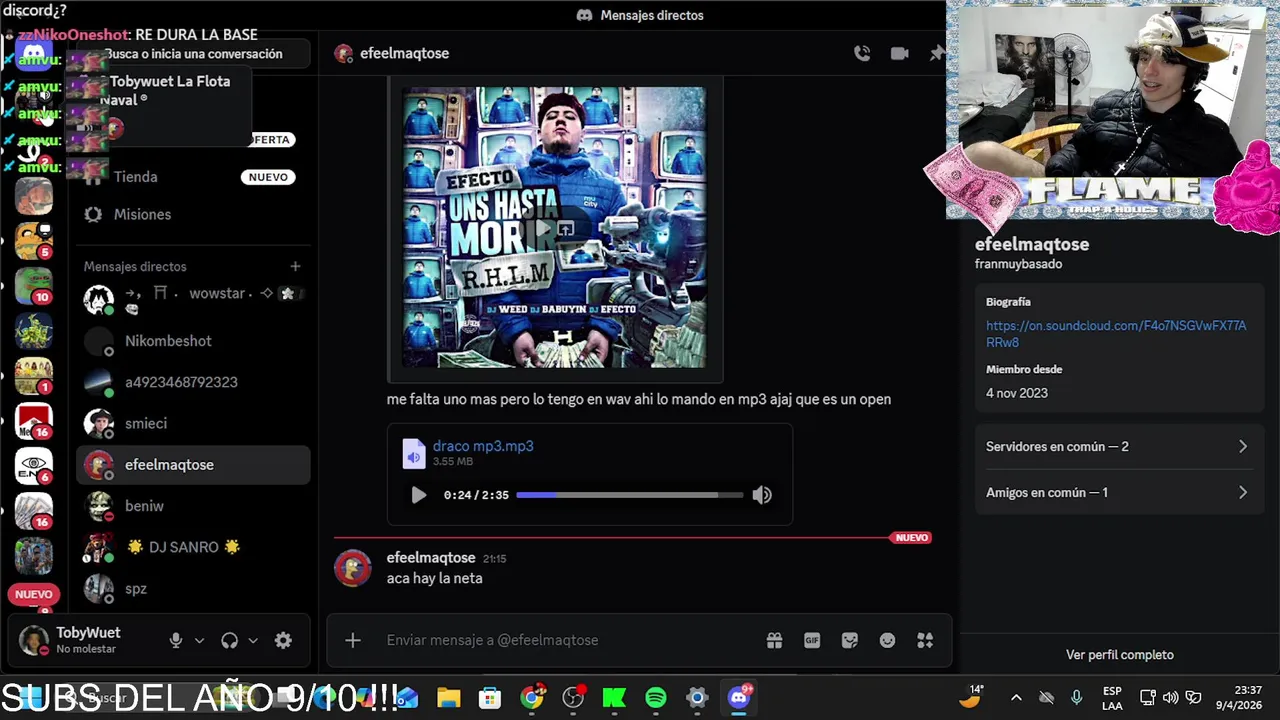Image resolution: width=1280 pixels, height=720 pixels.
Task: Open the SoundCloud link in Biografía
Action: (1116, 334)
